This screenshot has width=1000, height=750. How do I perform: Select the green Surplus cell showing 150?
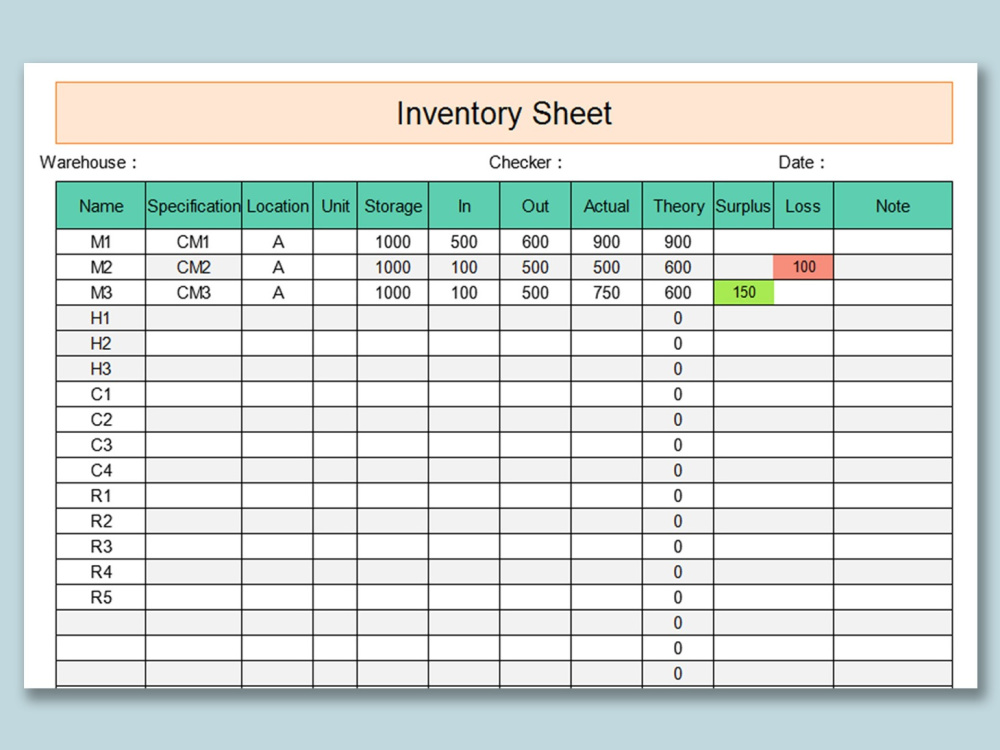[744, 293]
